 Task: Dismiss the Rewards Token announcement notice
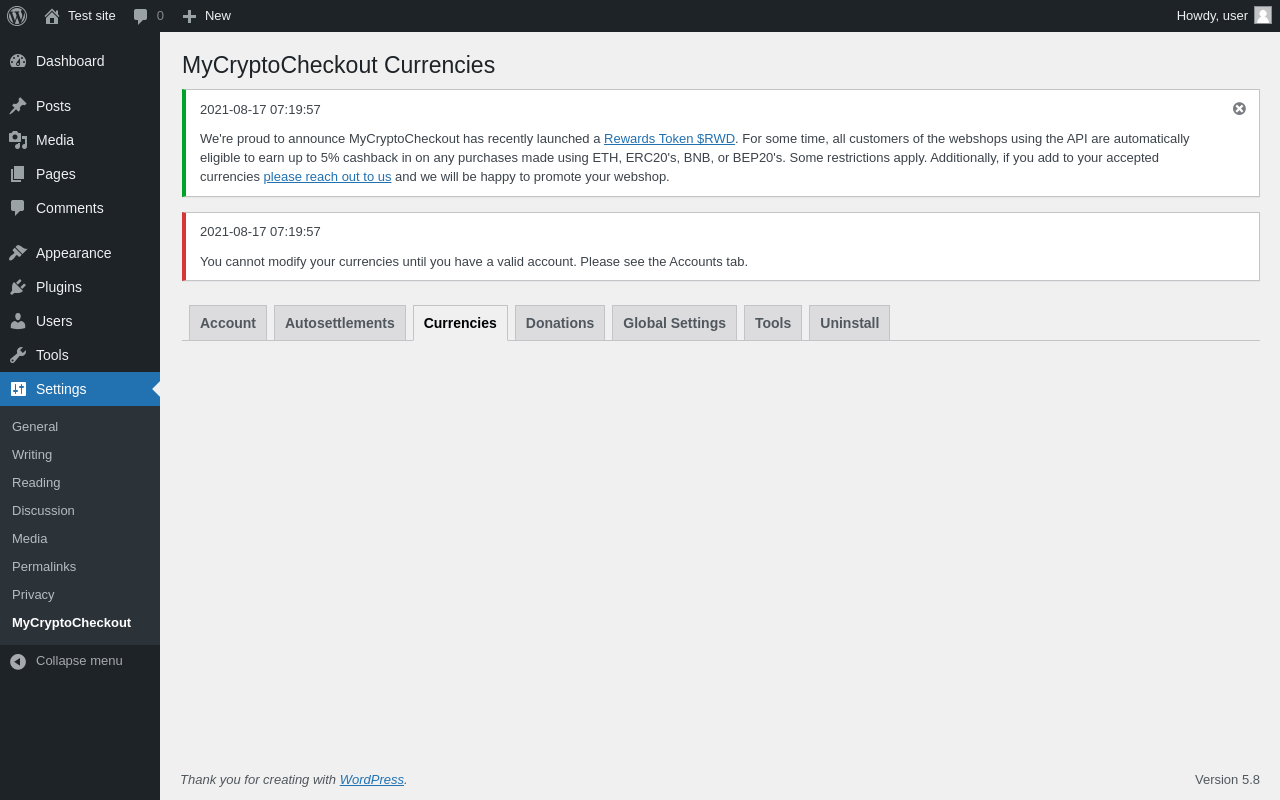[x=1239, y=109]
